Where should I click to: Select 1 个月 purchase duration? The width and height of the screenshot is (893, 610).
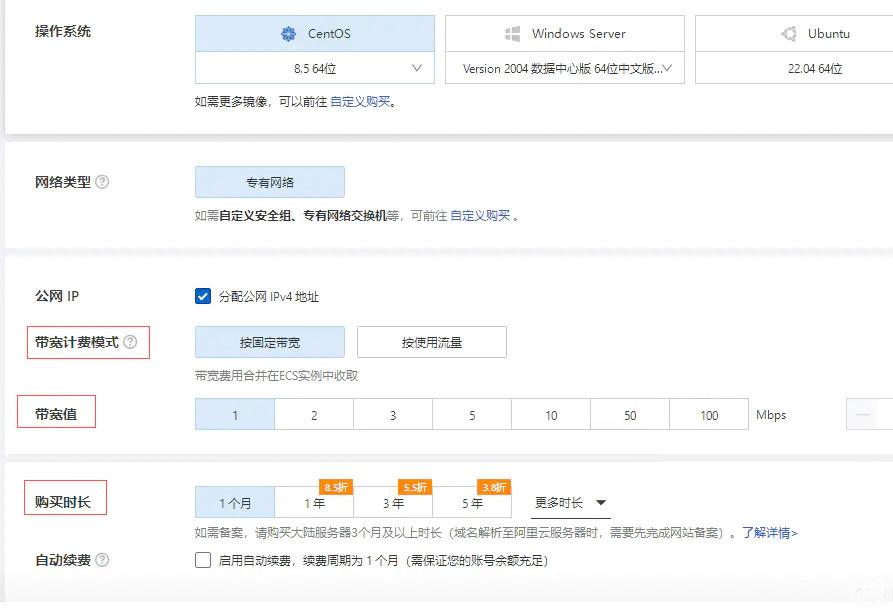[235, 502]
